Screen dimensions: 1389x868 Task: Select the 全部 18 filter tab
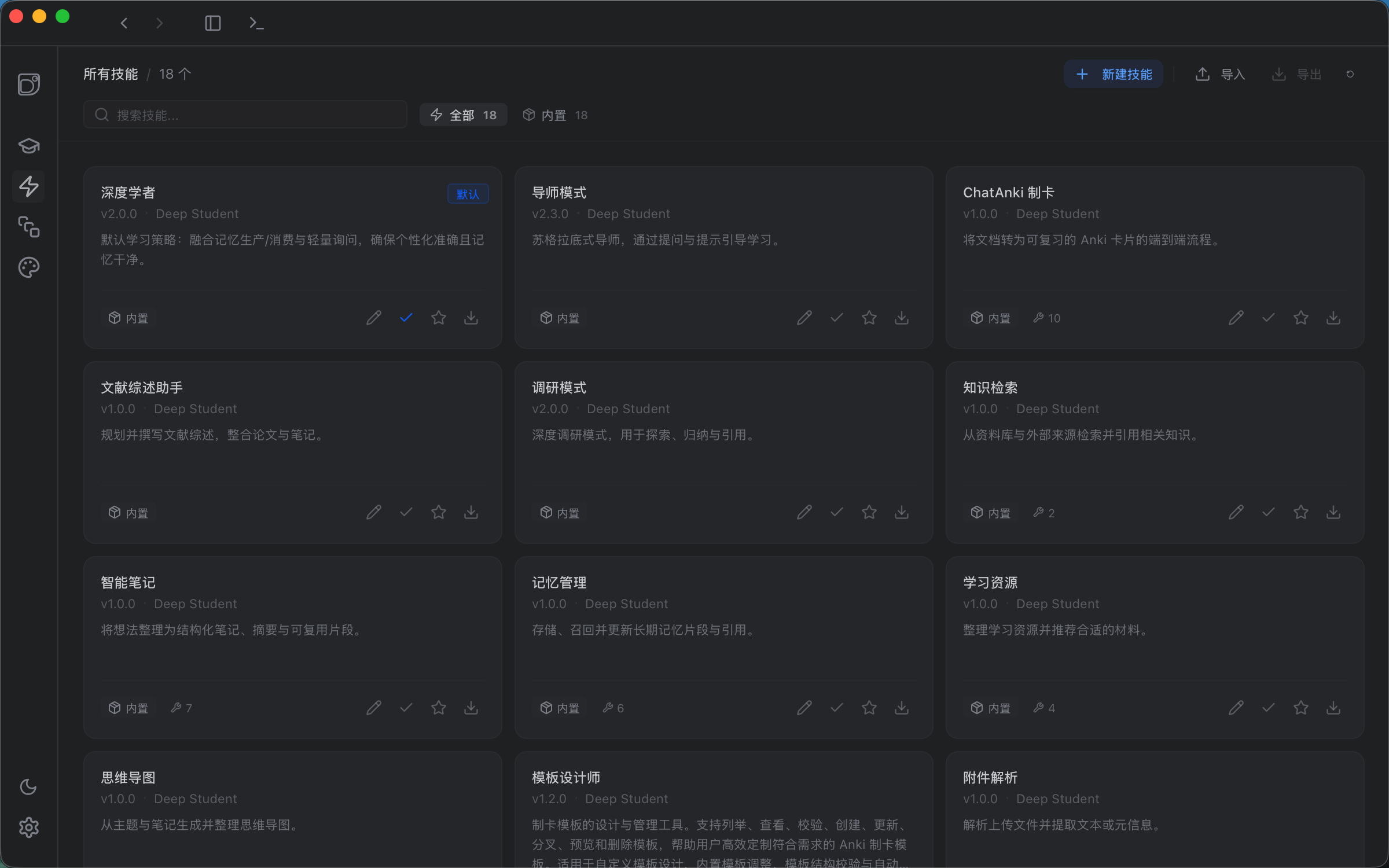[x=463, y=115]
